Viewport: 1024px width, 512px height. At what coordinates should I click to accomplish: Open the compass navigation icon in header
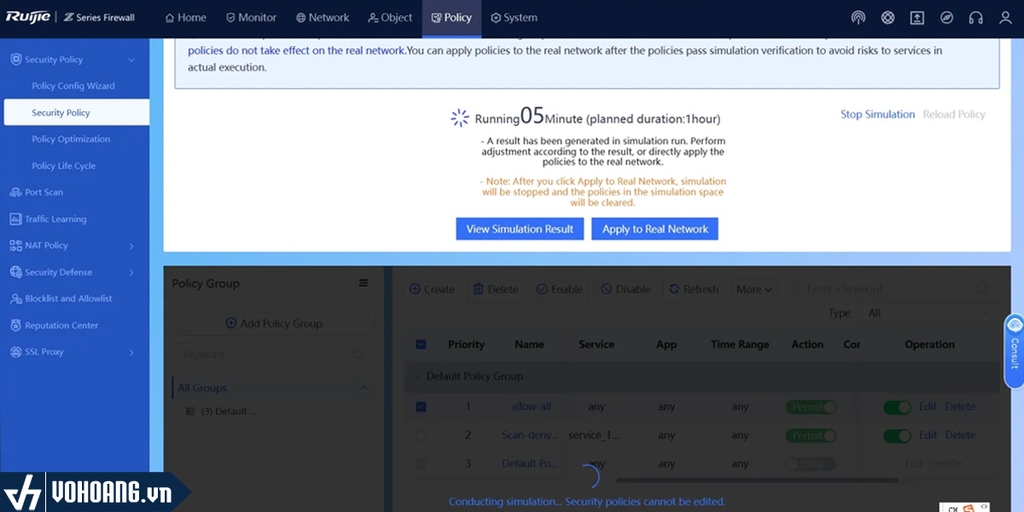click(x=946, y=18)
